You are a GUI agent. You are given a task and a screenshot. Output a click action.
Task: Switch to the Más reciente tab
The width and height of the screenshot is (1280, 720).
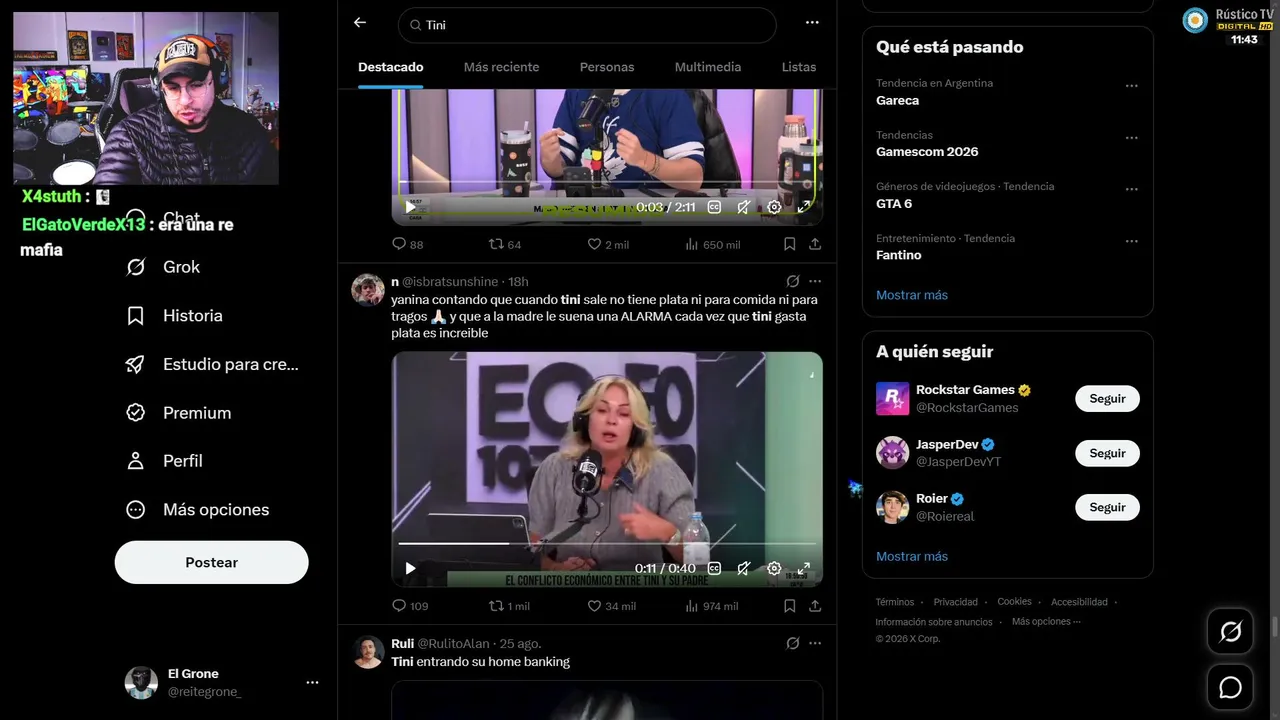501,67
